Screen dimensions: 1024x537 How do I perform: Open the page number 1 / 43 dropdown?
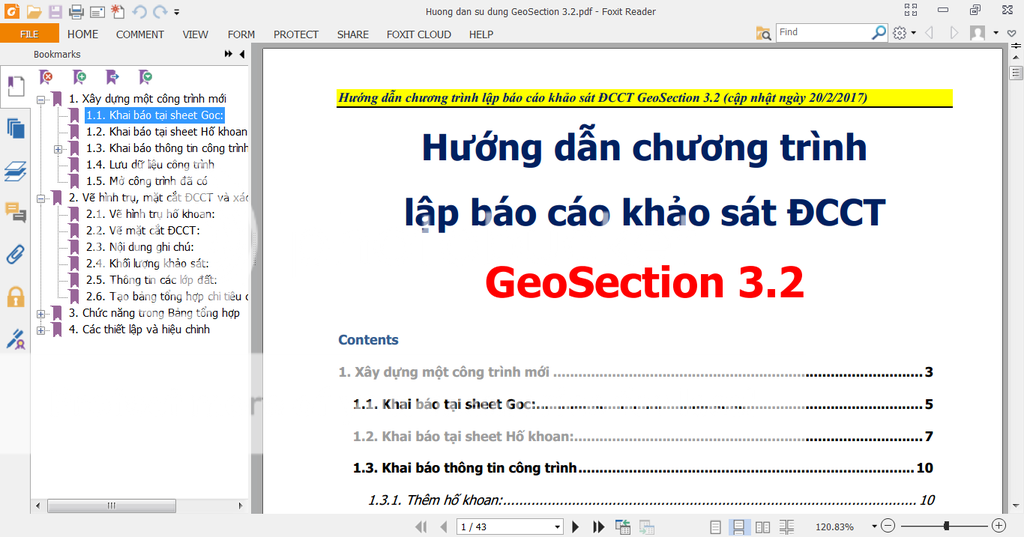[557, 527]
